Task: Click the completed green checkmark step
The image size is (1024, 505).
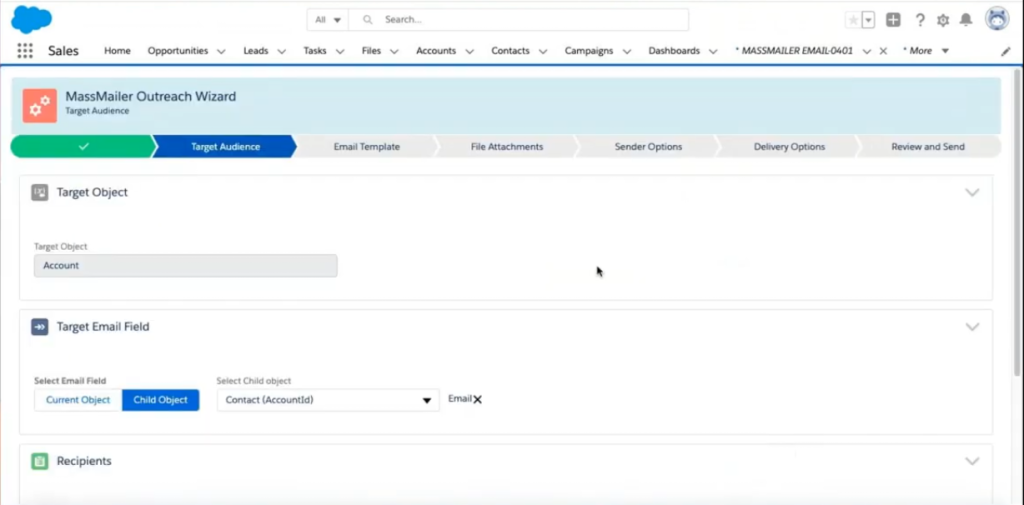Action: (x=82, y=146)
